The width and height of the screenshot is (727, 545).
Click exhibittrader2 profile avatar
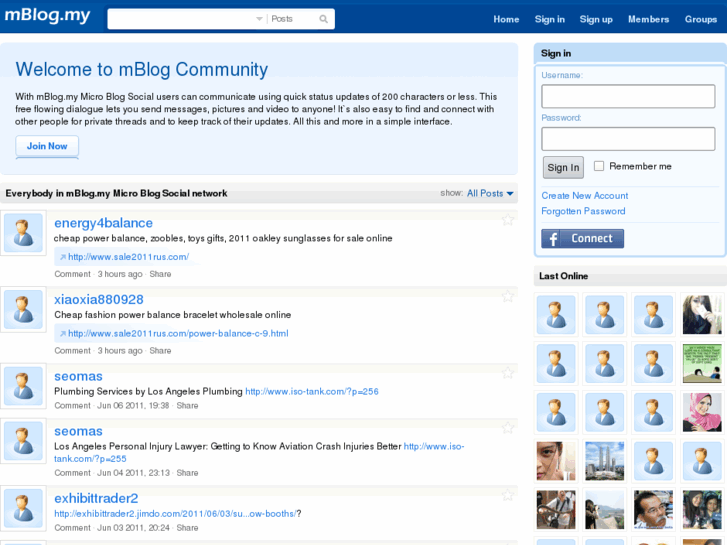pyautogui.click(x=23, y=508)
